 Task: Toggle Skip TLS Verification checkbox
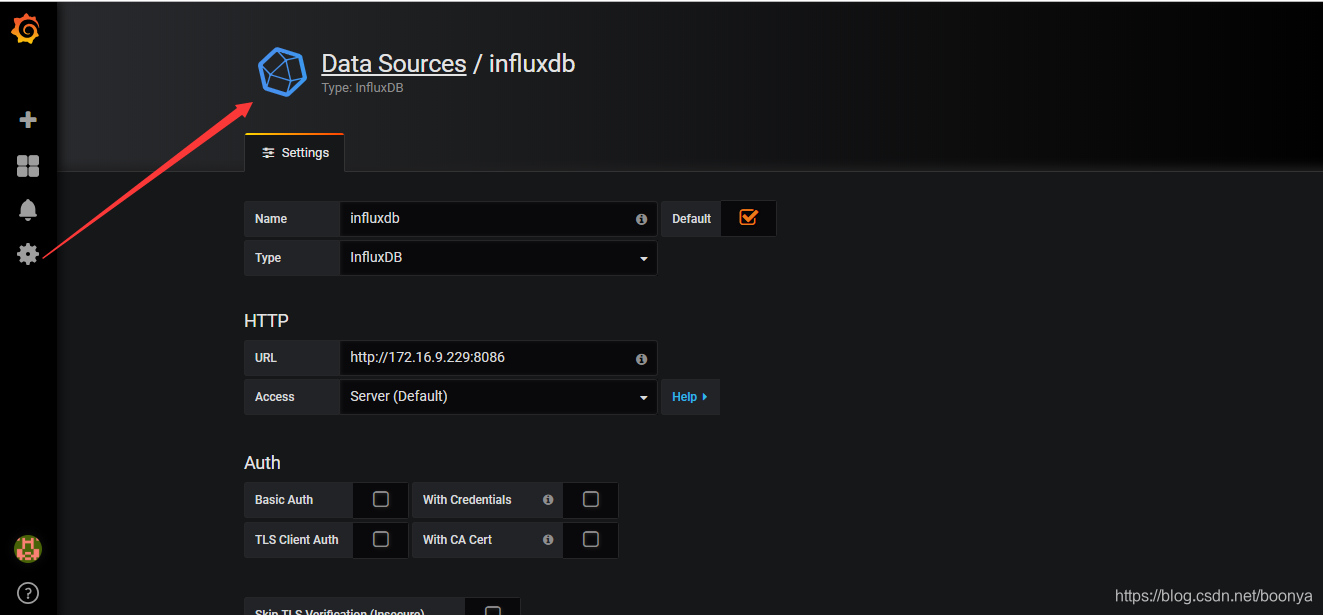pos(492,610)
